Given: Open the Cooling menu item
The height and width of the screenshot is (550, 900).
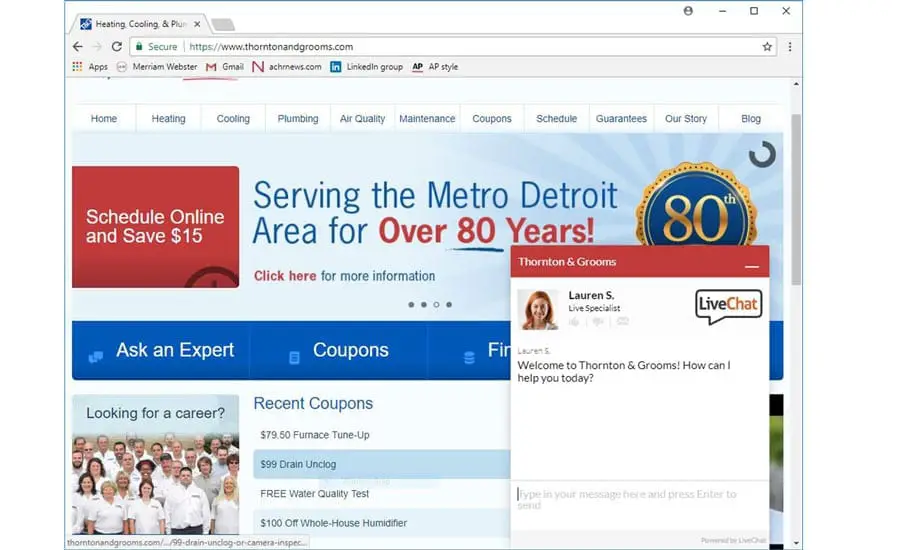Looking at the screenshot, I should click(233, 119).
